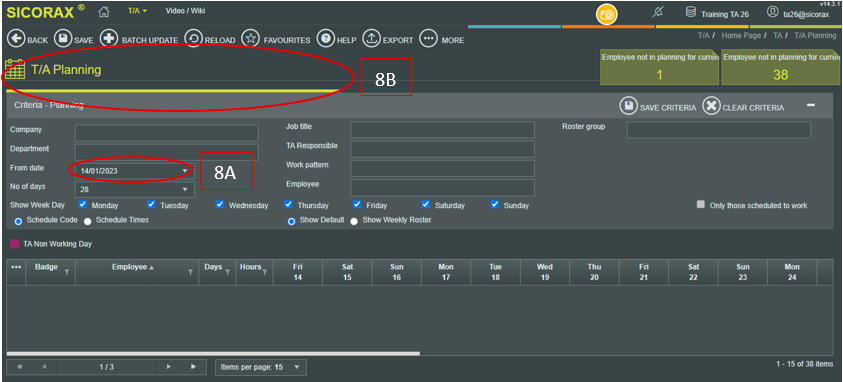Image resolution: width=843 pixels, height=382 pixels.
Task: Select the Schedule Times radio button
Action: tap(88, 221)
